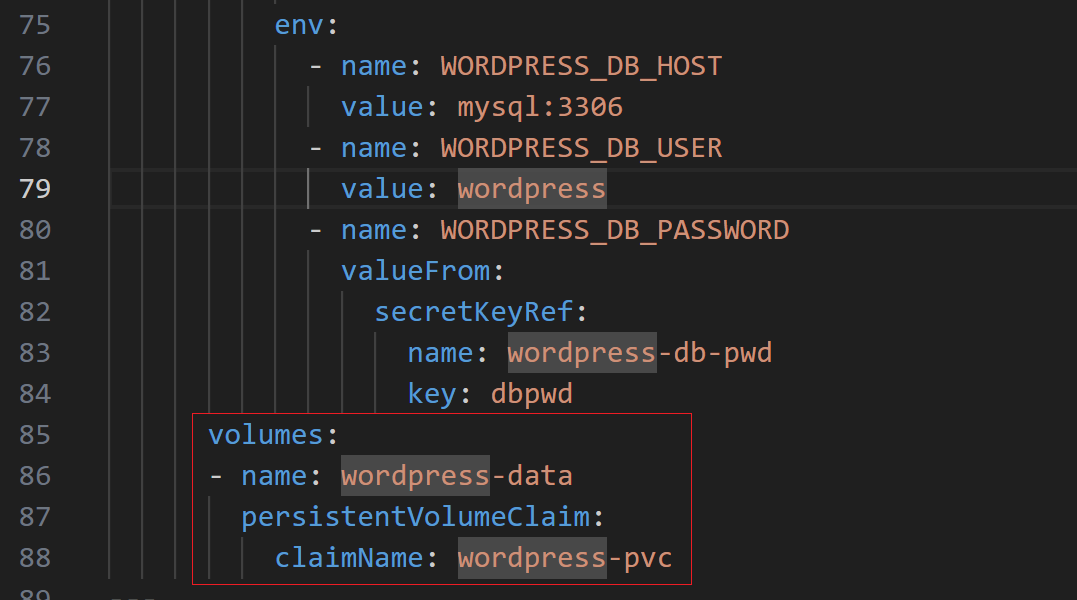The image size is (1077, 600).
Task: Click line number 88 in the gutter
Action: (35, 558)
